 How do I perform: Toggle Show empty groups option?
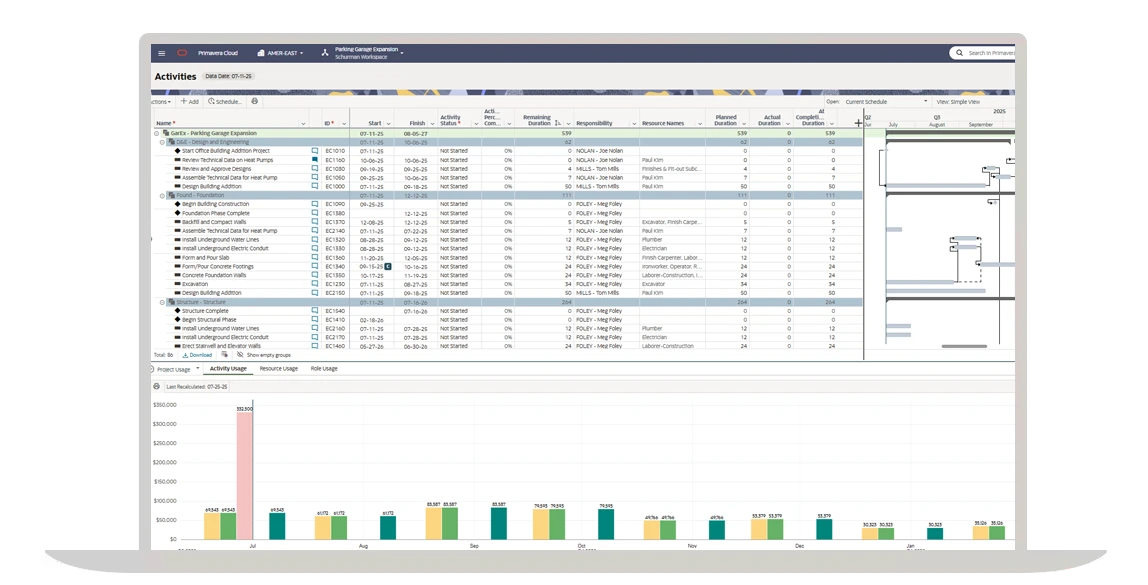265,357
